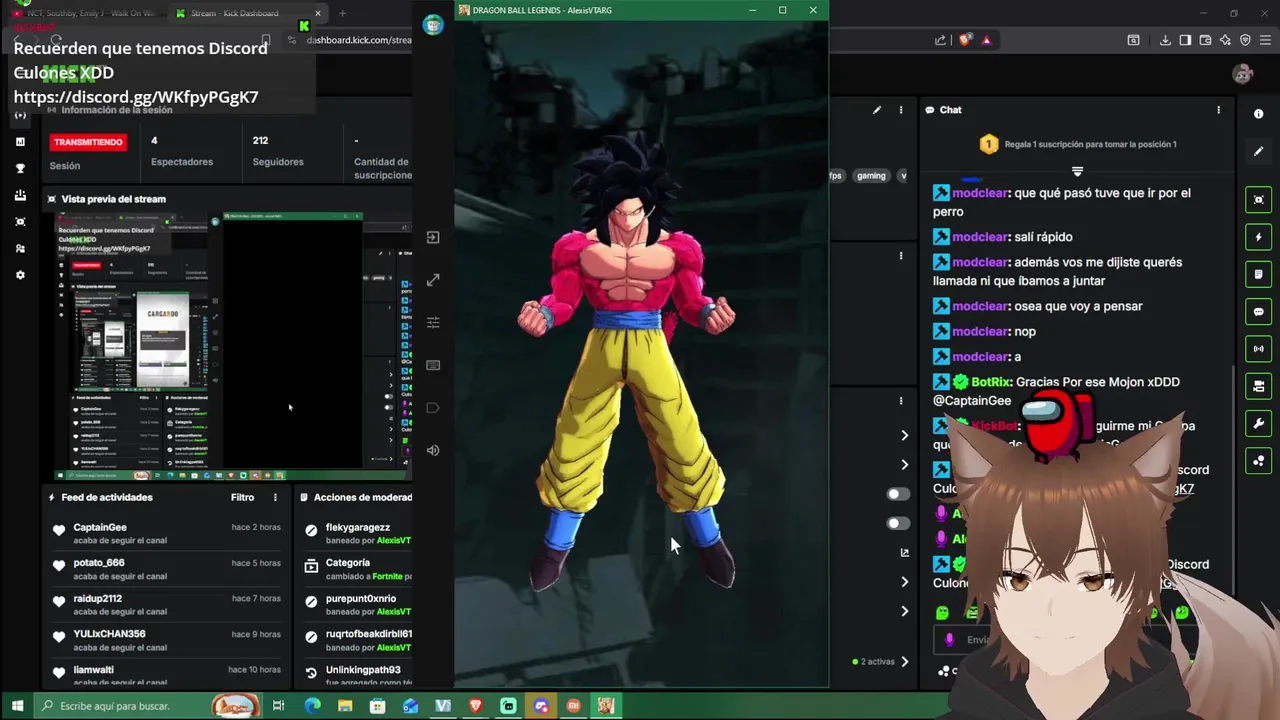Toggle the wrench widget button in right rail
Image resolution: width=1280 pixels, height=720 pixels.
[x=1258, y=424]
